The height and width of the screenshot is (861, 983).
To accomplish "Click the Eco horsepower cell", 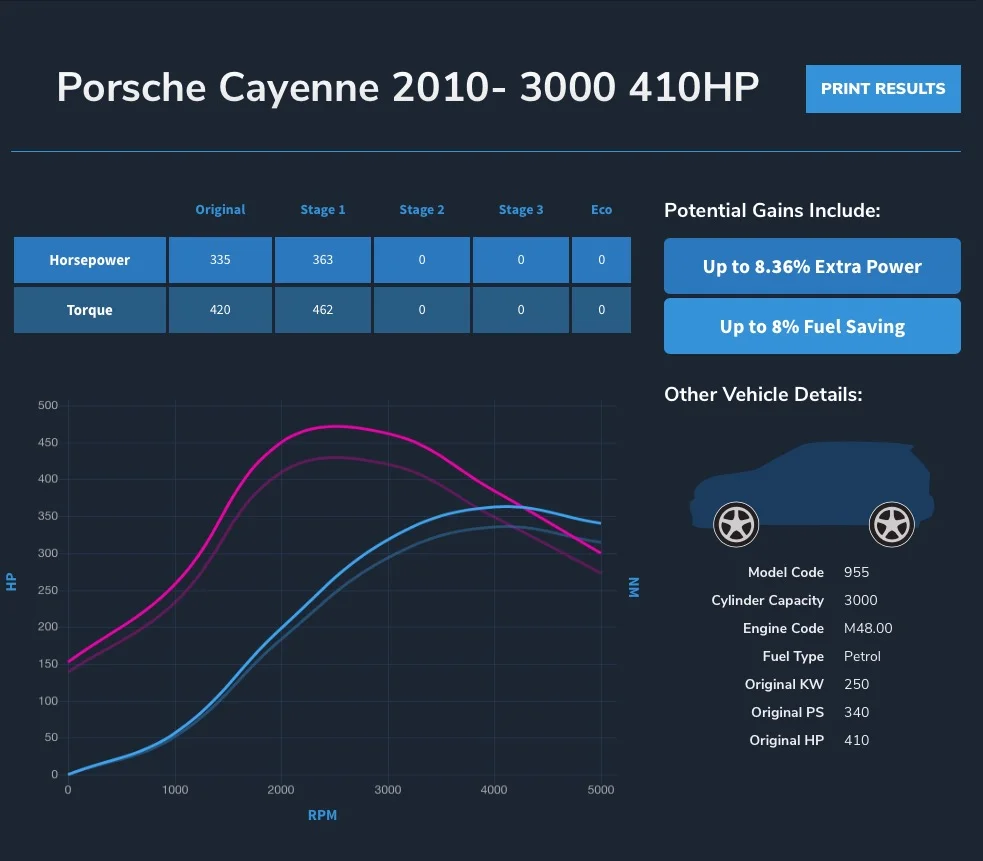I will (601, 260).
